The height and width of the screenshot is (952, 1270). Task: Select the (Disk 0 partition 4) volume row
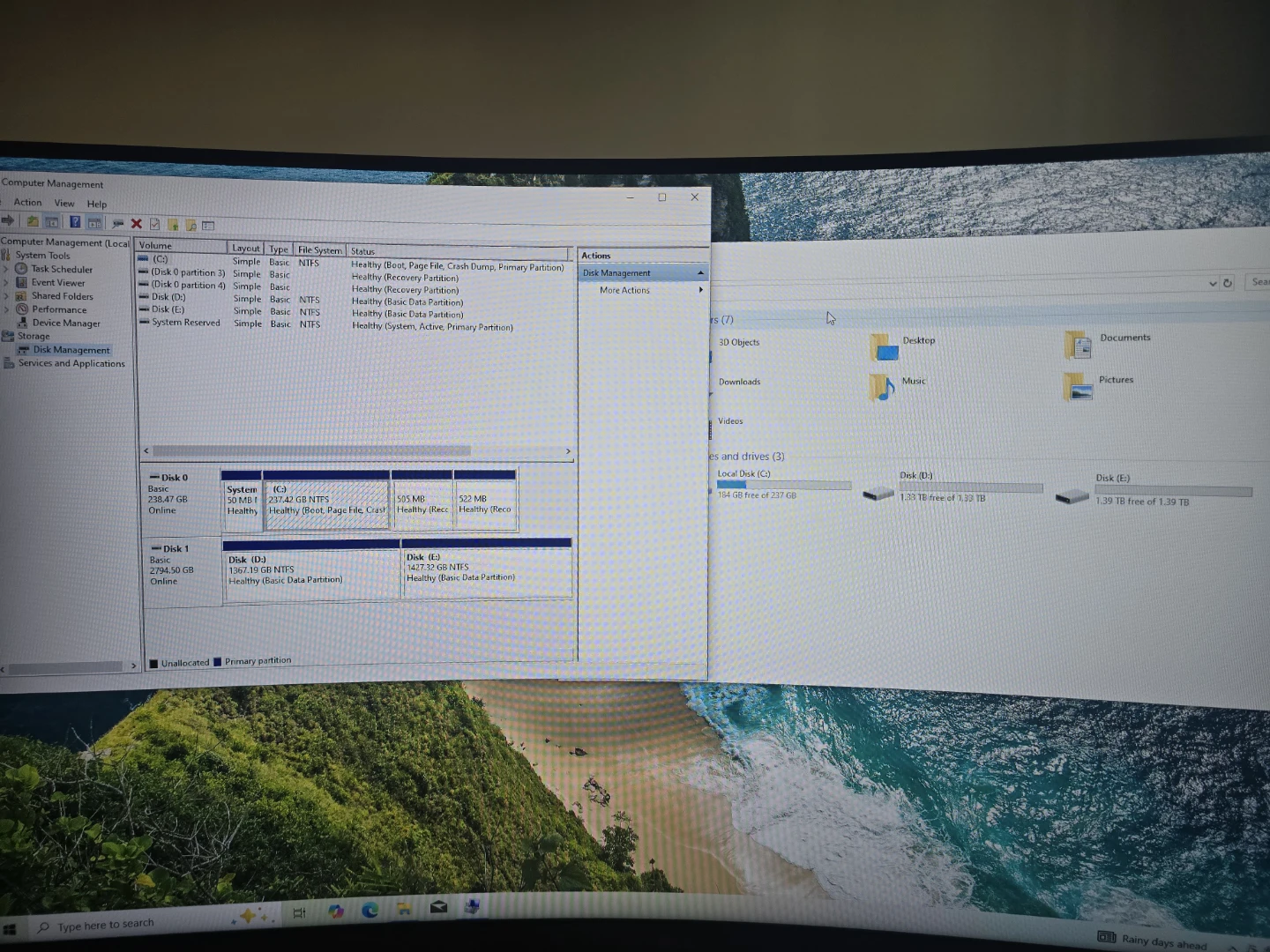coord(353,287)
